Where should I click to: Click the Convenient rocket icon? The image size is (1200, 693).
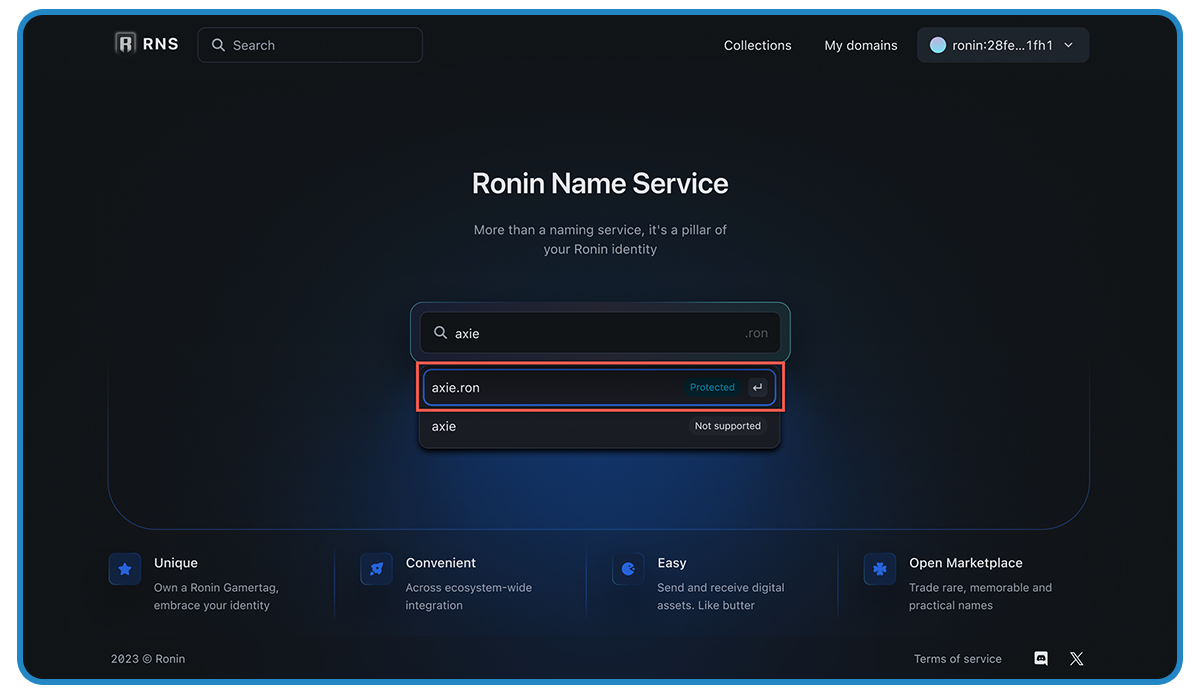(x=377, y=569)
